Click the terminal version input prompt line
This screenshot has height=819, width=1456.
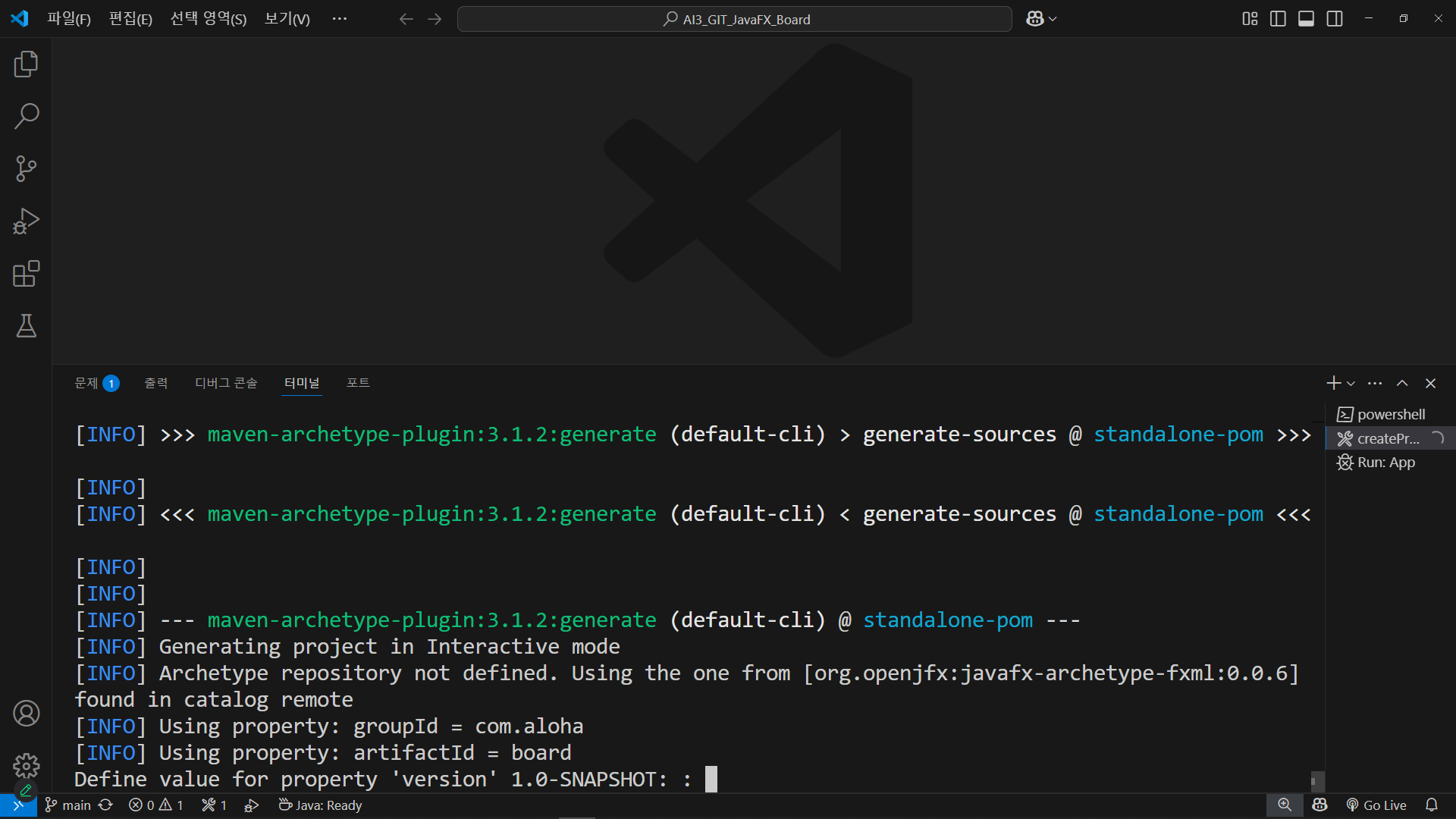(x=395, y=779)
